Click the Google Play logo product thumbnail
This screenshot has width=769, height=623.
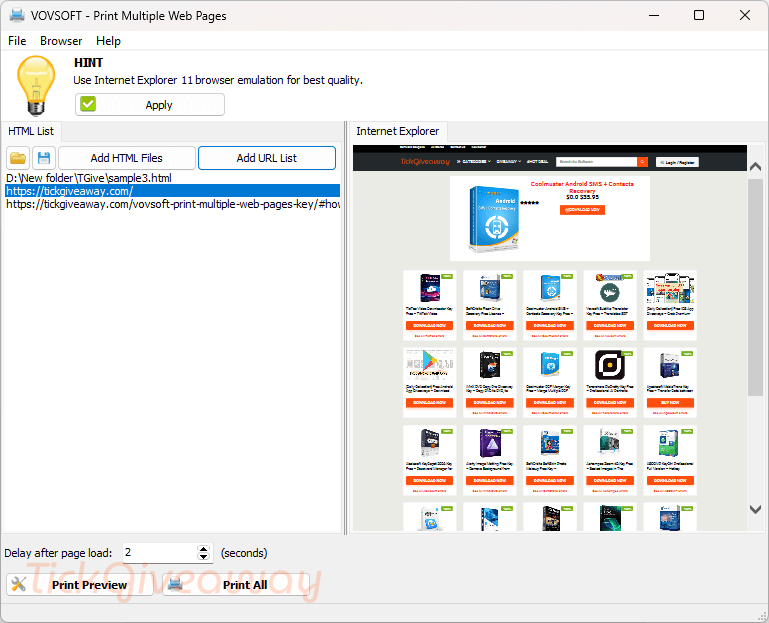[x=430, y=363]
